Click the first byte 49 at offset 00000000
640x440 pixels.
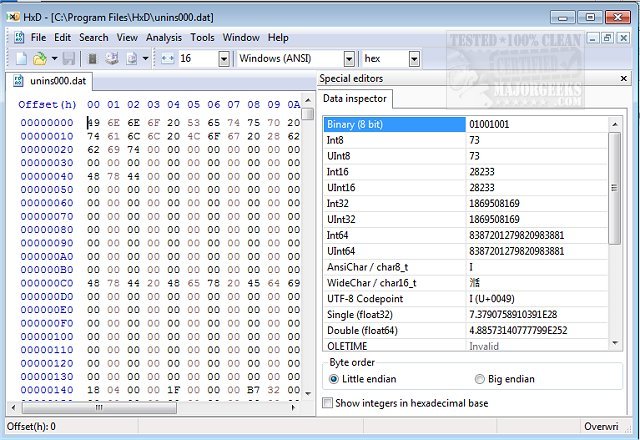coord(93,122)
